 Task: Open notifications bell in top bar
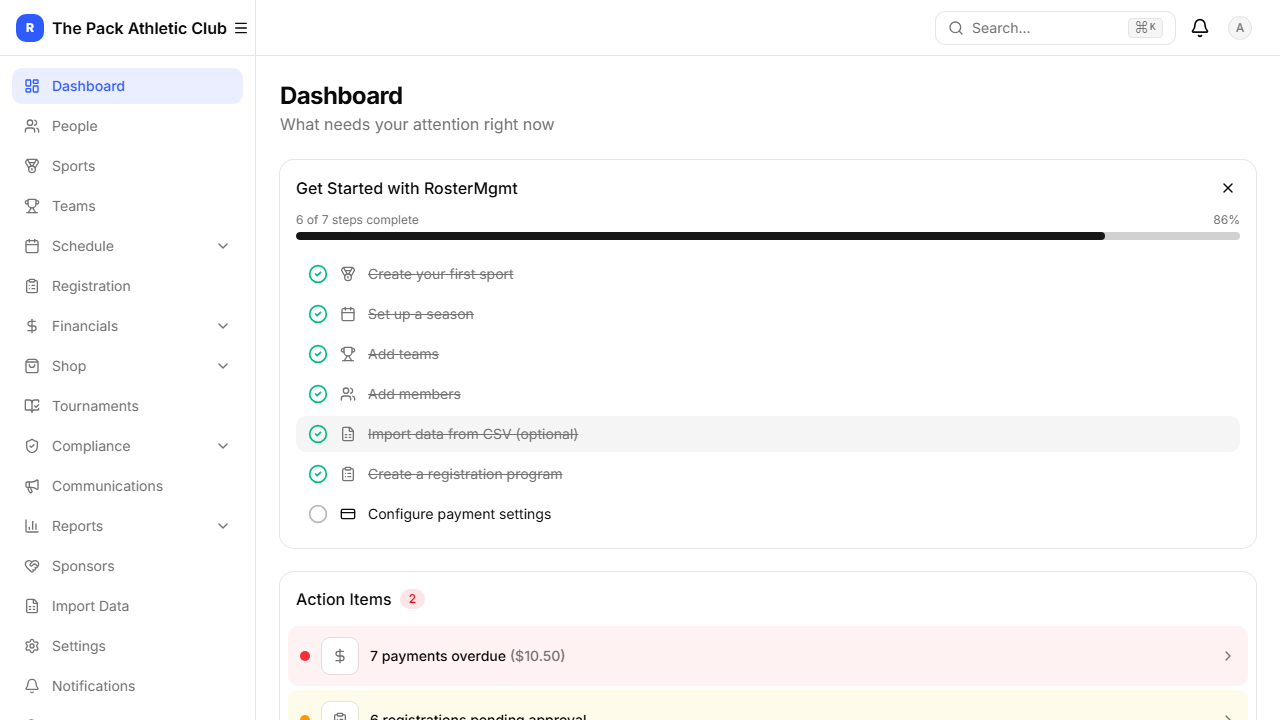click(1200, 28)
